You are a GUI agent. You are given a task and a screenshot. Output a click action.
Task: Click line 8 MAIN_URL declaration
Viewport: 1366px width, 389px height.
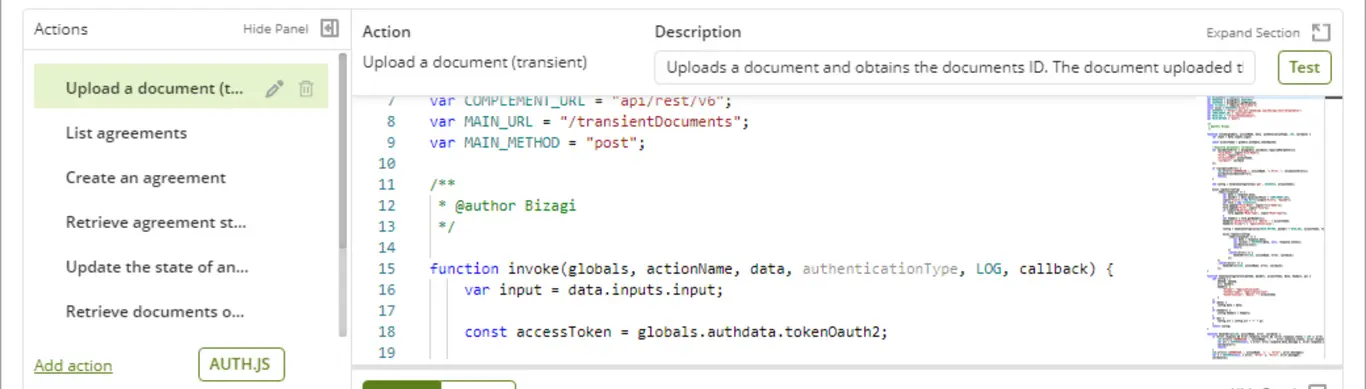589,122
